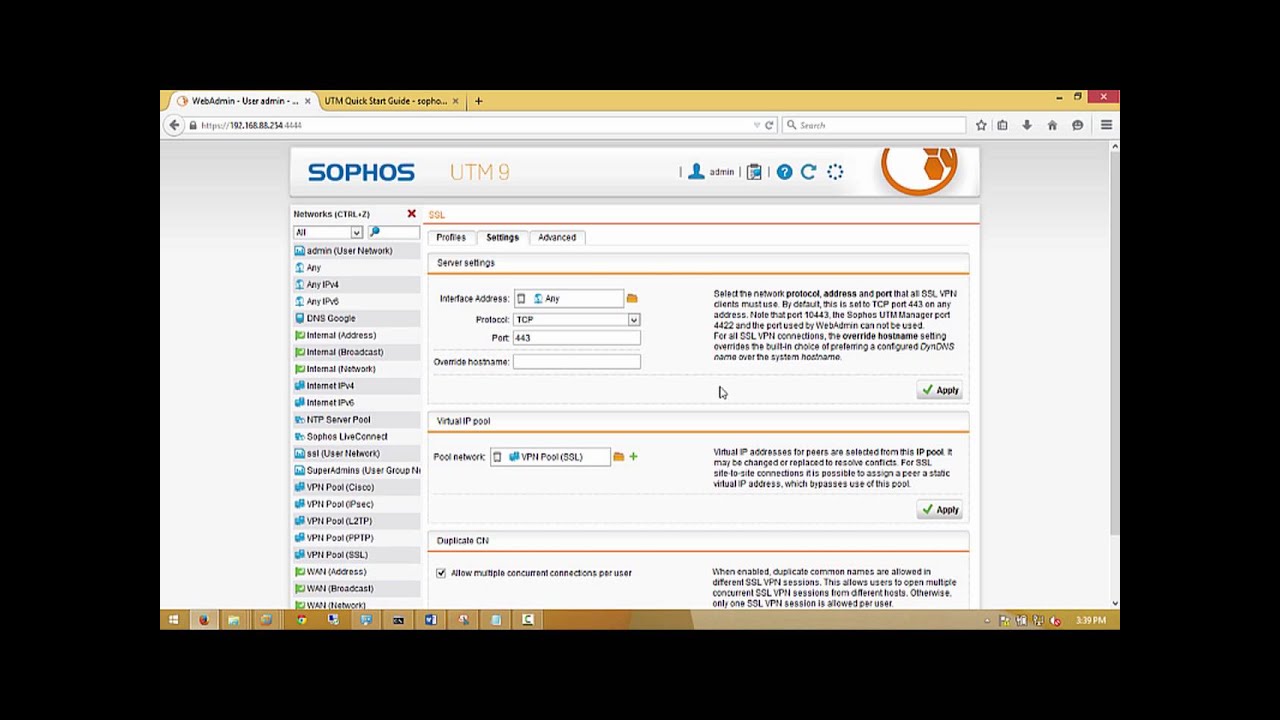Viewport: 1280px width, 720px height.
Task: Close the Networks object list panel
Action: tap(411, 214)
